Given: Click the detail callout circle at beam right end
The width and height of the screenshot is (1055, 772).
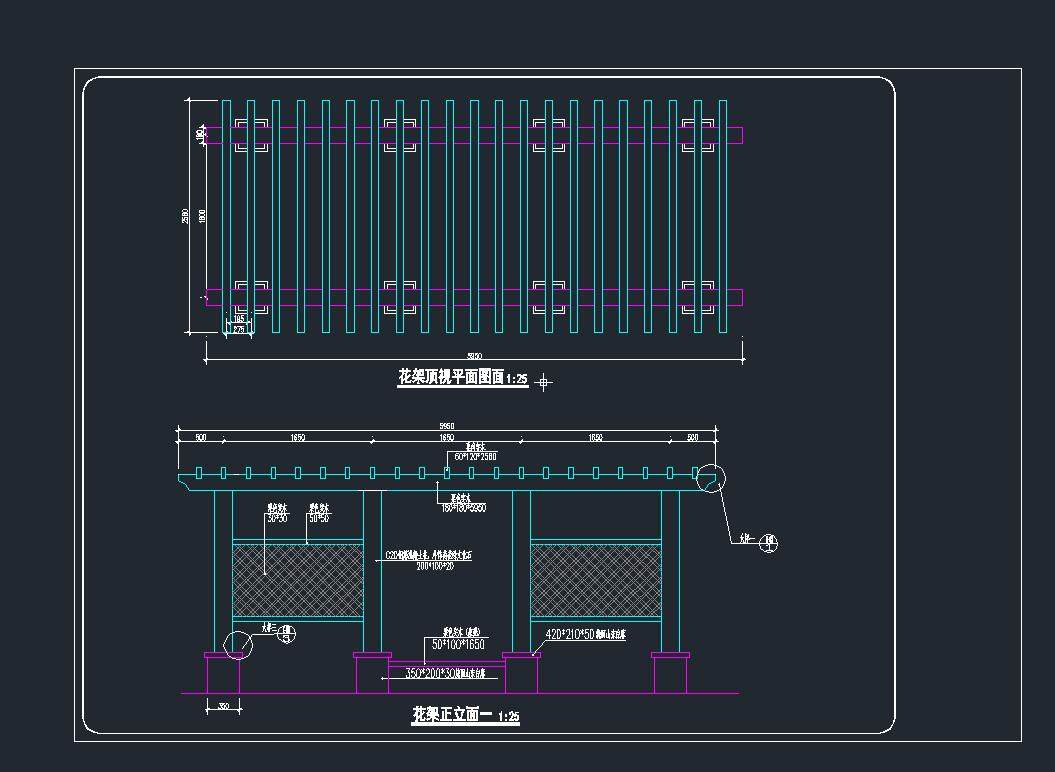Looking at the screenshot, I should tap(712, 479).
